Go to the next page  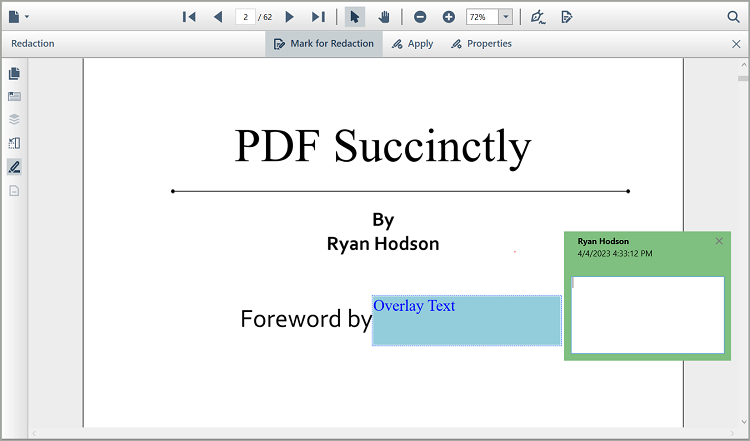290,17
